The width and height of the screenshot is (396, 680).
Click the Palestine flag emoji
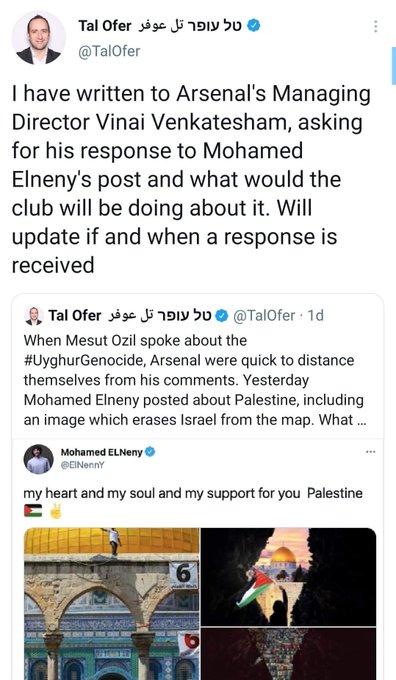[33, 511]
